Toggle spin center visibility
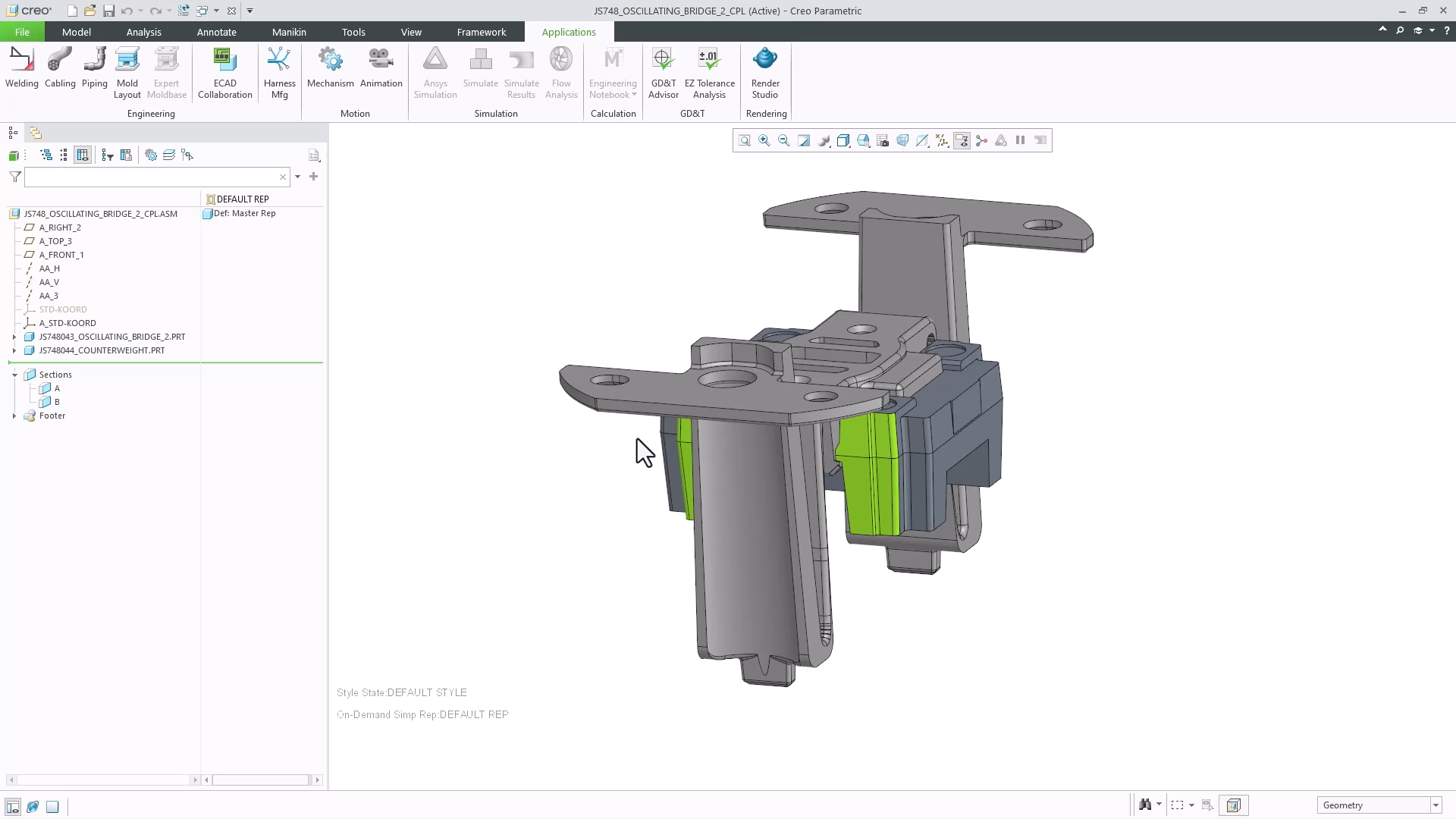Image resolution: width=1456 pixels, height=819 pixels. [x=981, y=140]
